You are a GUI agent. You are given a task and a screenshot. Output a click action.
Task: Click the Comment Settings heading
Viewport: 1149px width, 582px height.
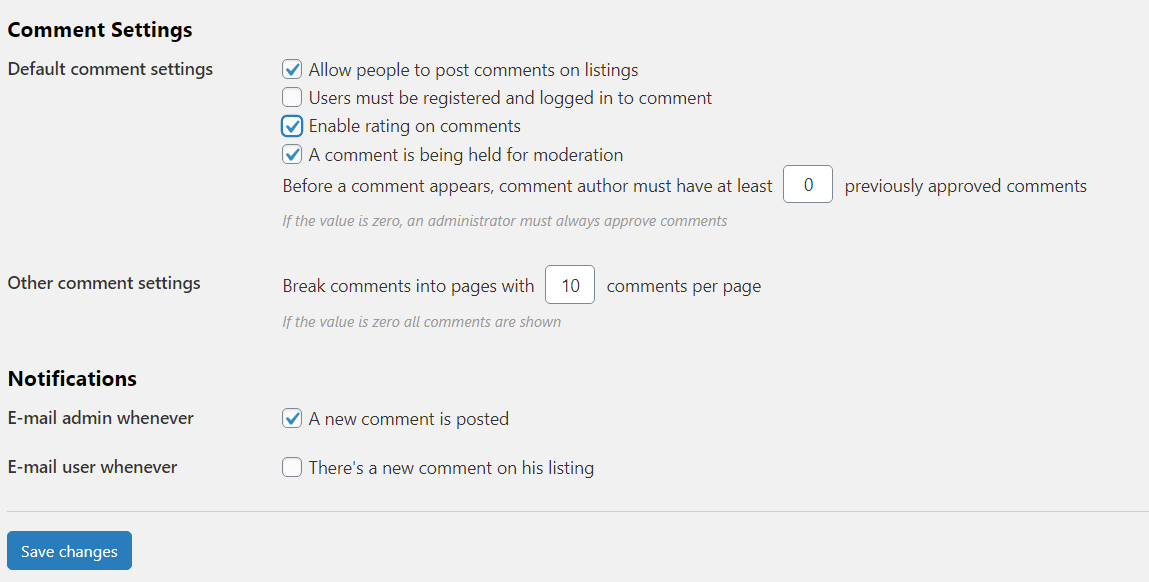point(99,29)
